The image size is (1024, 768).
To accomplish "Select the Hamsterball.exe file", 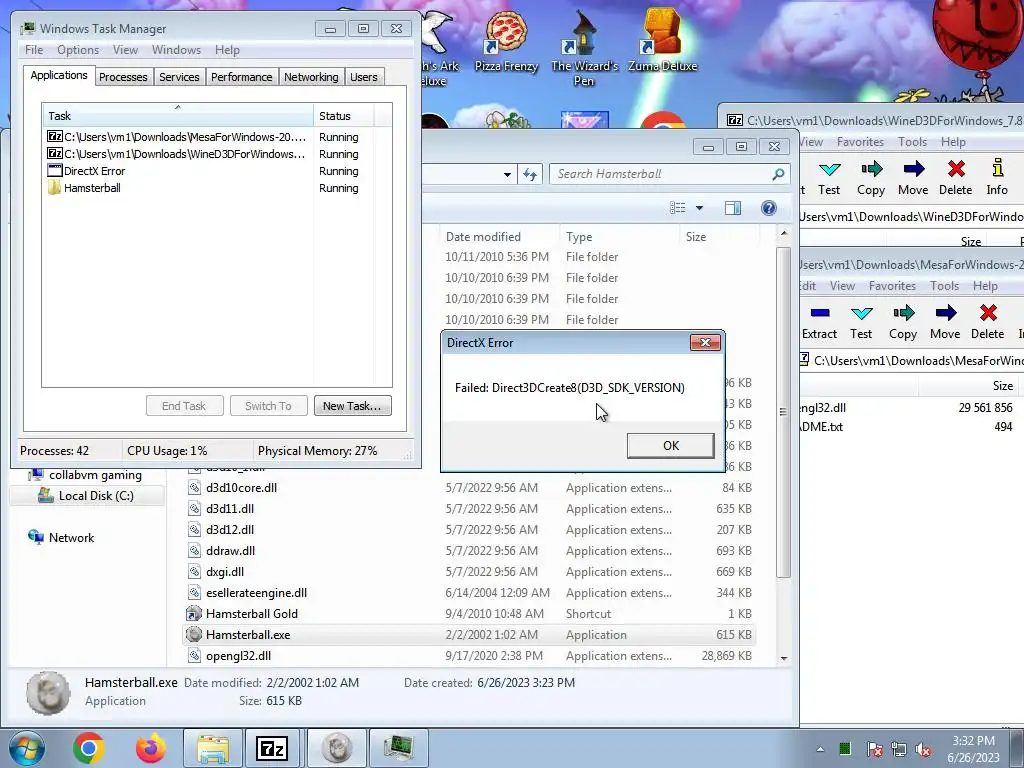I will 468,635.
